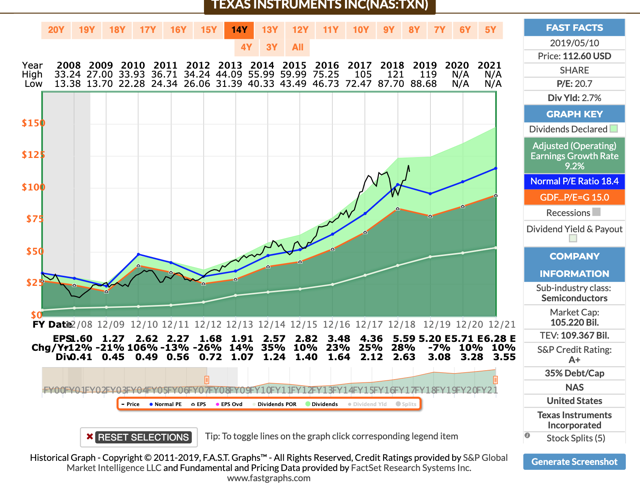The image size is (640, 484).
Task: Select the 19Y time range tab
Action: [87, 30]
